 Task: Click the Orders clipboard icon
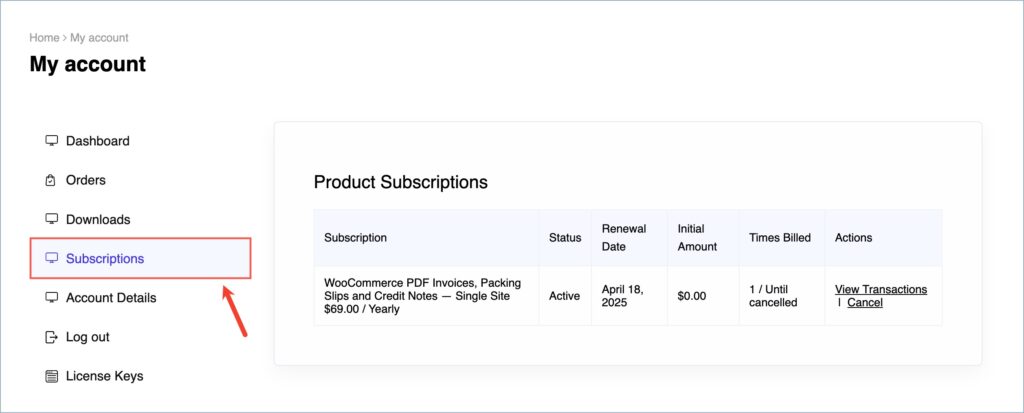pos(51,180)
